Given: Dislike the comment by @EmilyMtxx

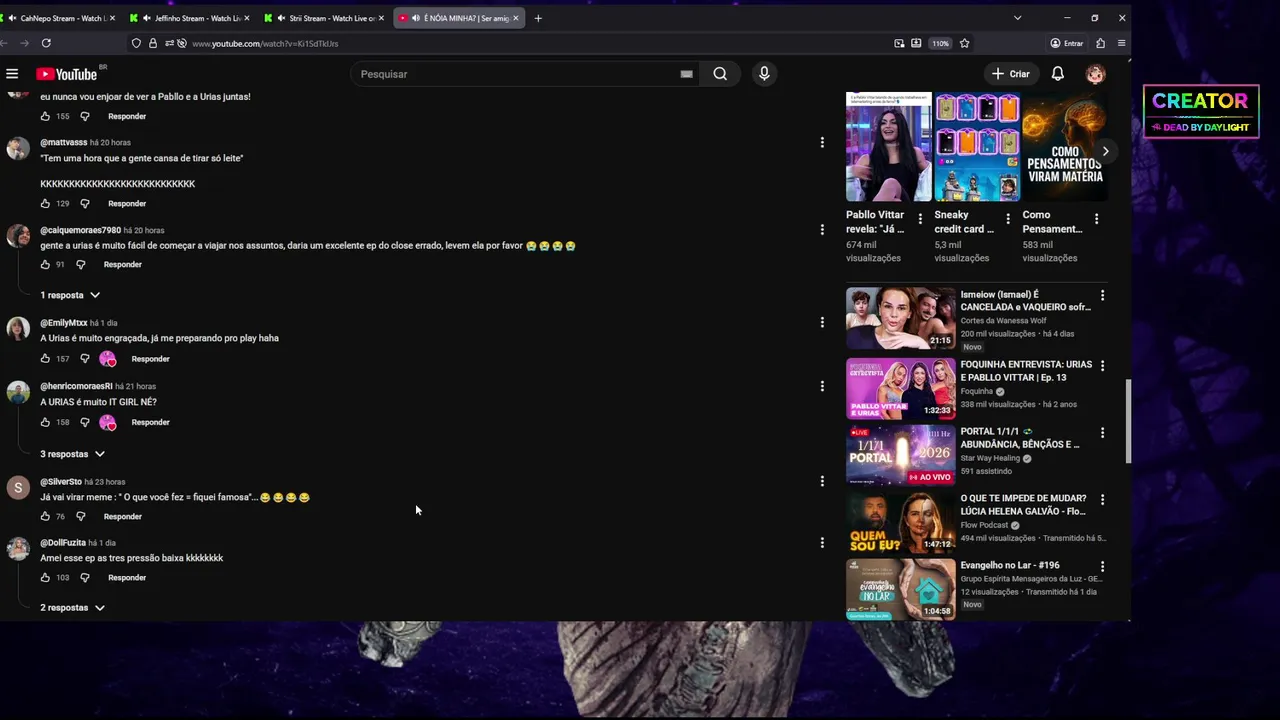Looking at the screenshot, I should (85, 359).
